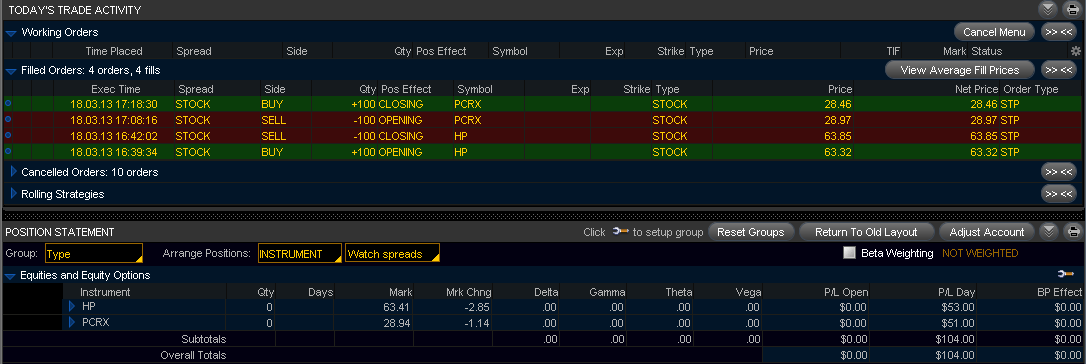Viewport: 1086px width, 364px height.
Task: Click Equities and Equity Options wrench icon
Action: pyautogui.click(x=1067, y=275)
